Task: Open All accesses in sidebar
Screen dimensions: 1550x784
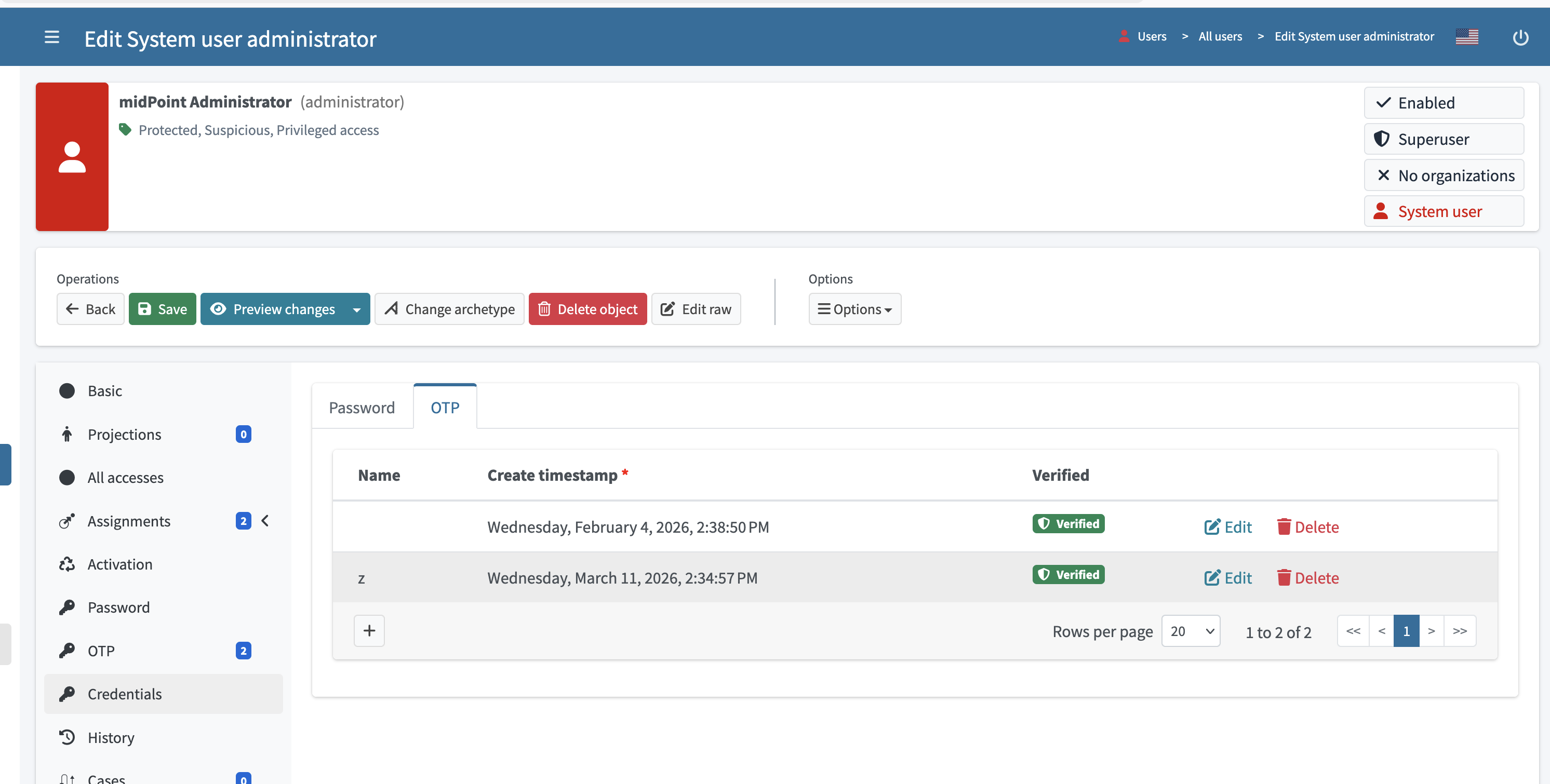Action: 164,477
